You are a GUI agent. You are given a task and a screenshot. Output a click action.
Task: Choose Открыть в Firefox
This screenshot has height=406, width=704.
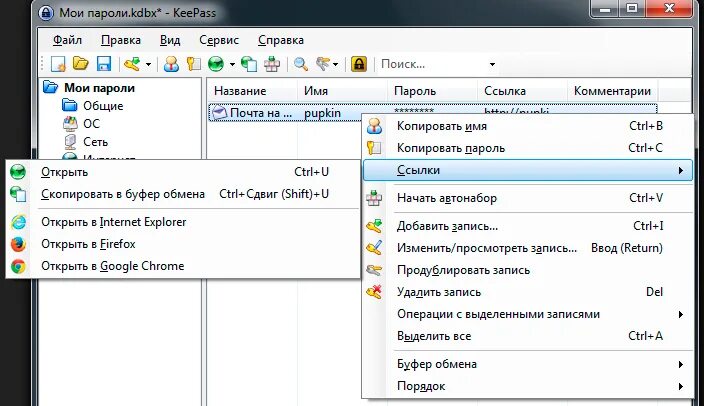point(183,244)
